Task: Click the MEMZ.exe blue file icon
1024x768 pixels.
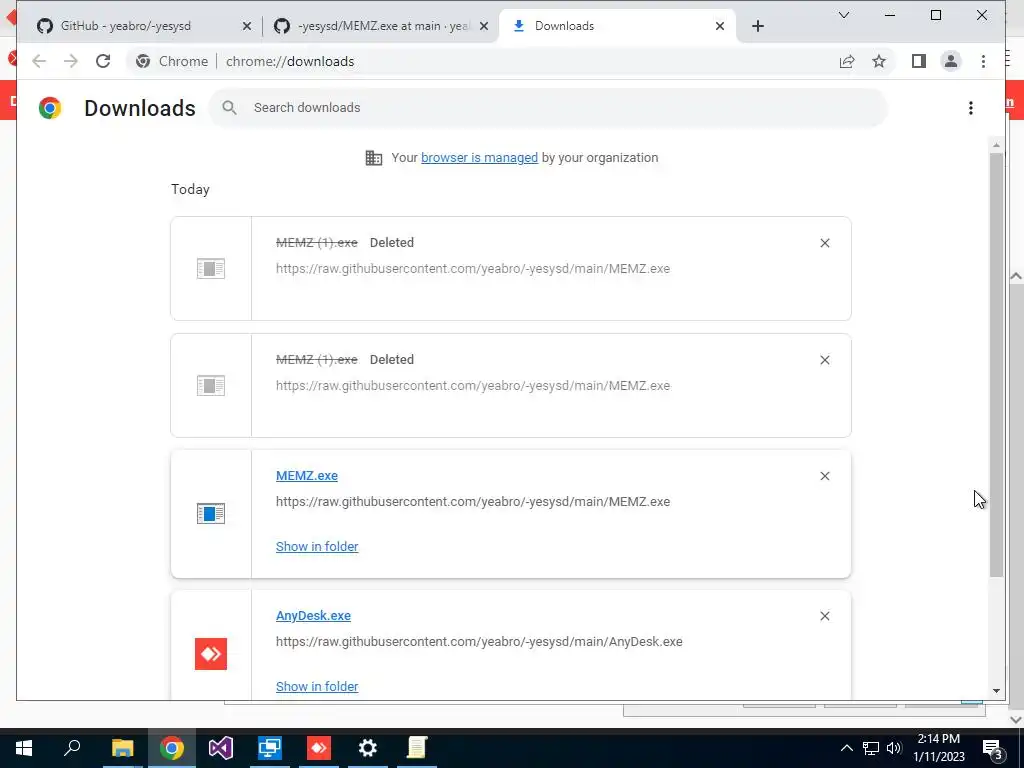Action: coord(211,513)
